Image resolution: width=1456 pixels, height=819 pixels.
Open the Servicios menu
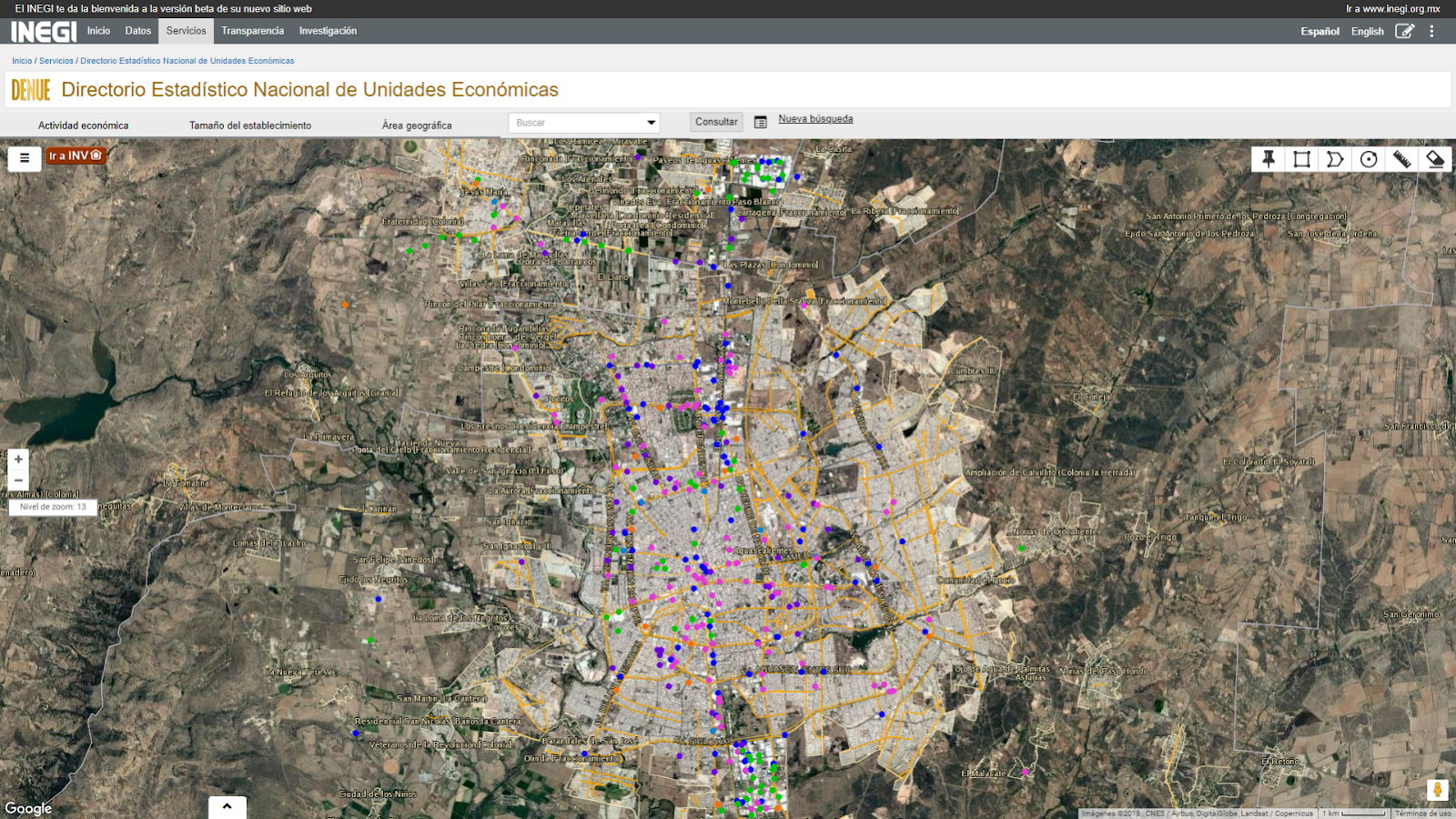tap(186, 31)
